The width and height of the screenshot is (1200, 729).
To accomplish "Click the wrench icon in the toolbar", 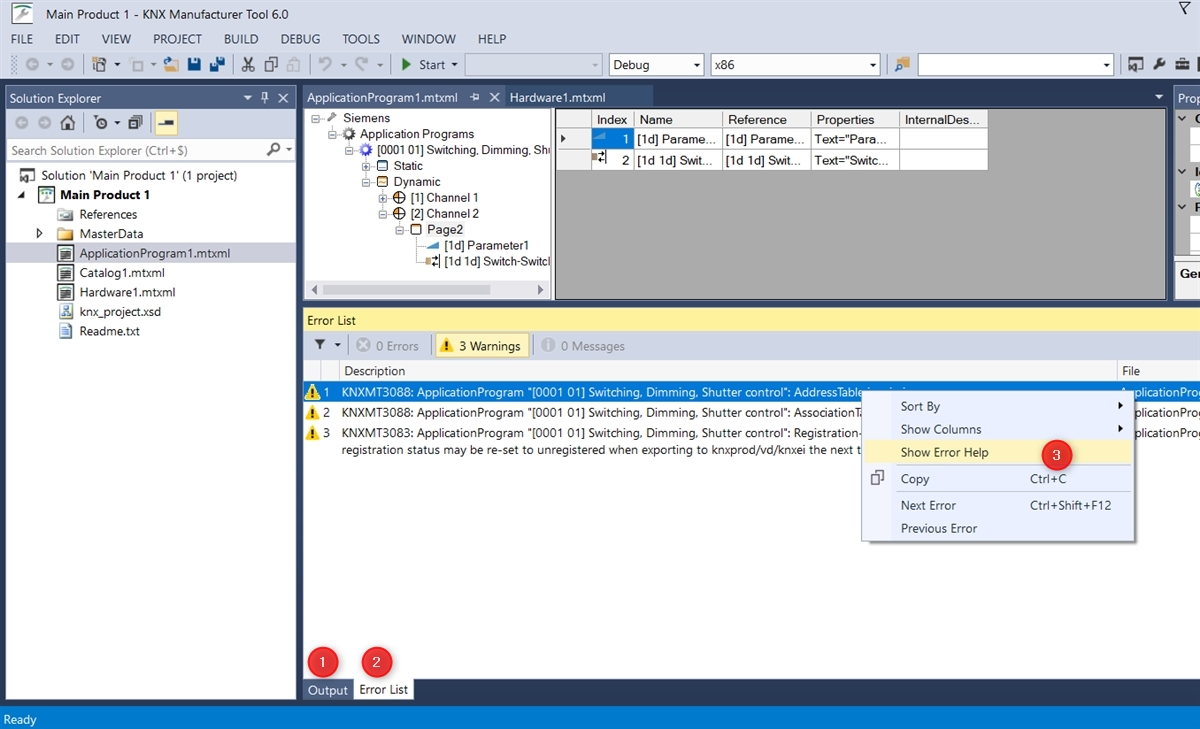I will click(x=1159, y=64).
